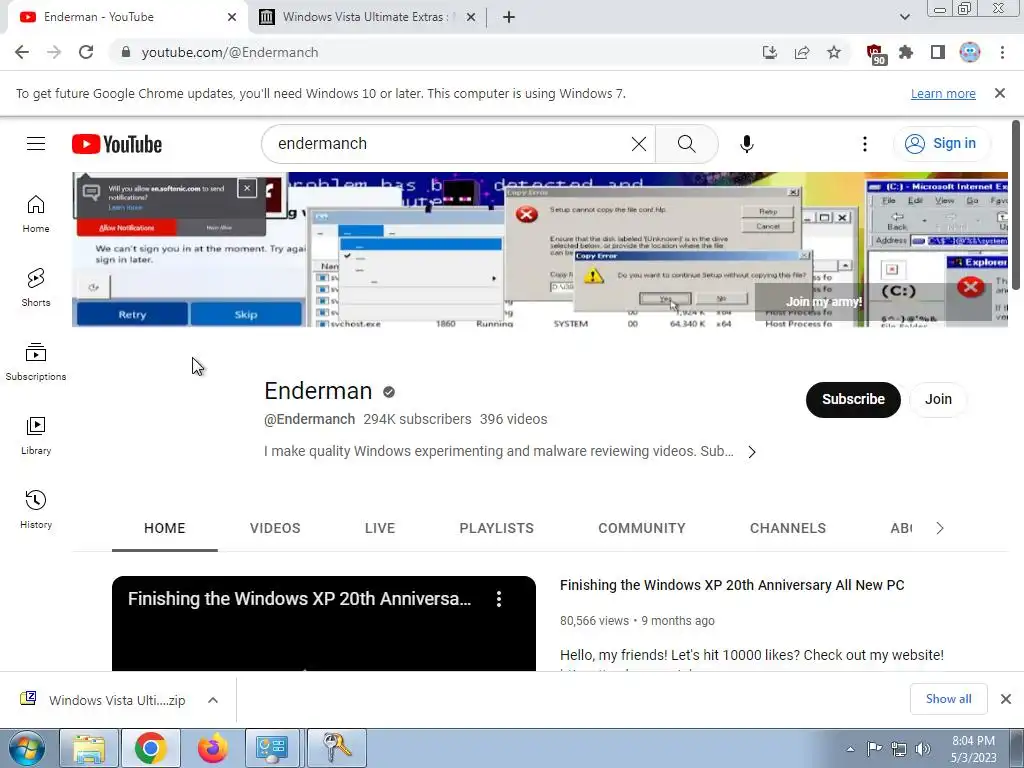Open the Chrome profile avatar
This screenshot has width=1024, height=768.
click(x=970, y=52)
